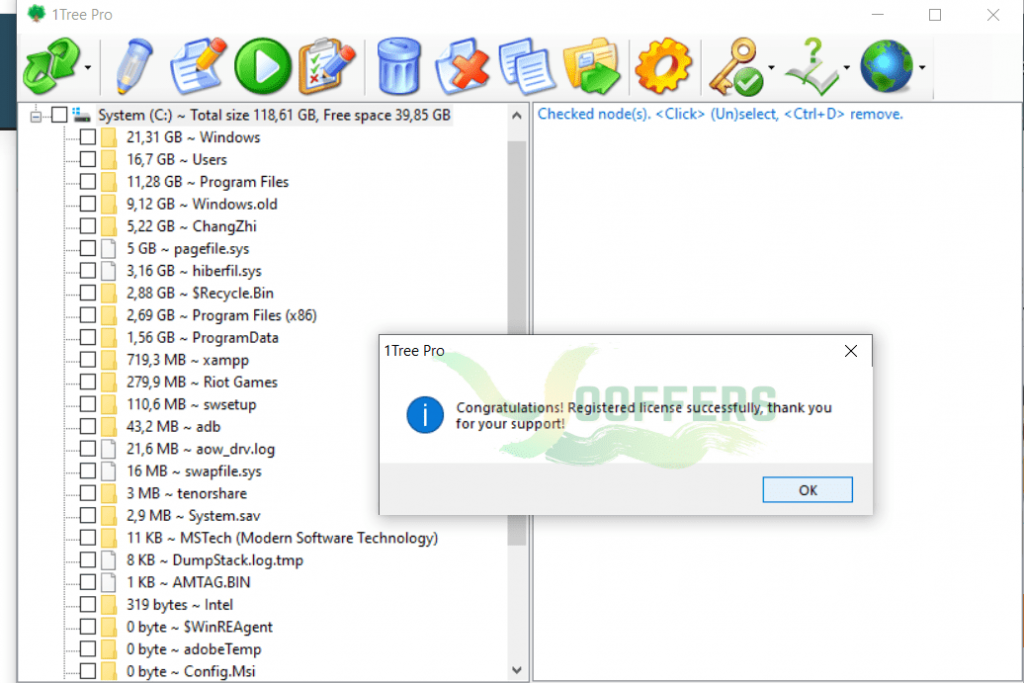This screenshot has width=1024, height=683.
Task: Click the tree list scrollbar thumb
Action: click(x=517, y=343)
